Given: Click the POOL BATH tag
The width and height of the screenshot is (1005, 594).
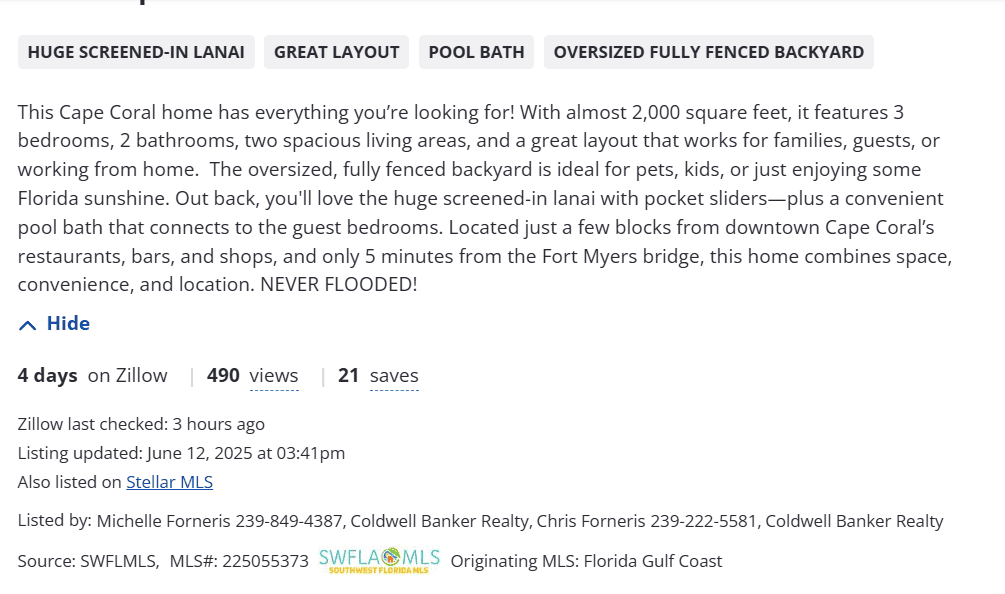Looking at the screenshot, I should [x=476, y=52].
